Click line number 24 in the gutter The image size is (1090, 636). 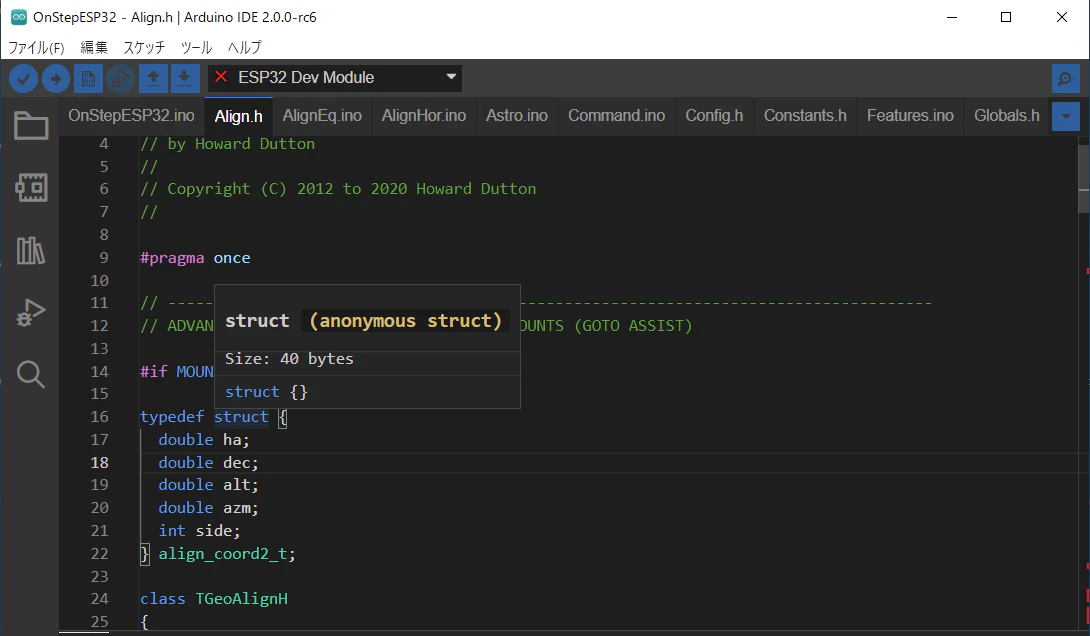99,598
